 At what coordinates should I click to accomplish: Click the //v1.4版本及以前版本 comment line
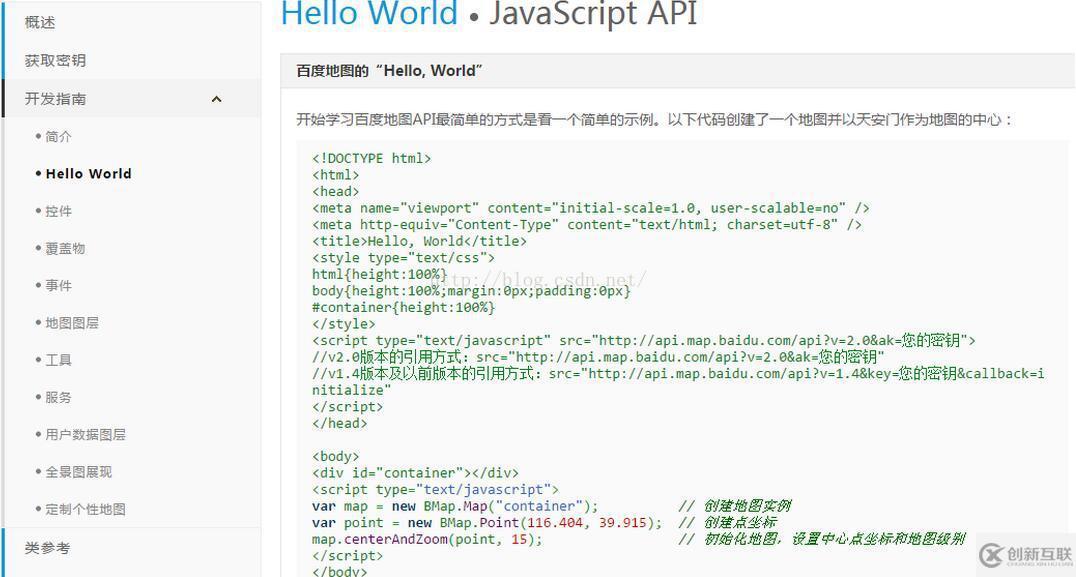678,381
